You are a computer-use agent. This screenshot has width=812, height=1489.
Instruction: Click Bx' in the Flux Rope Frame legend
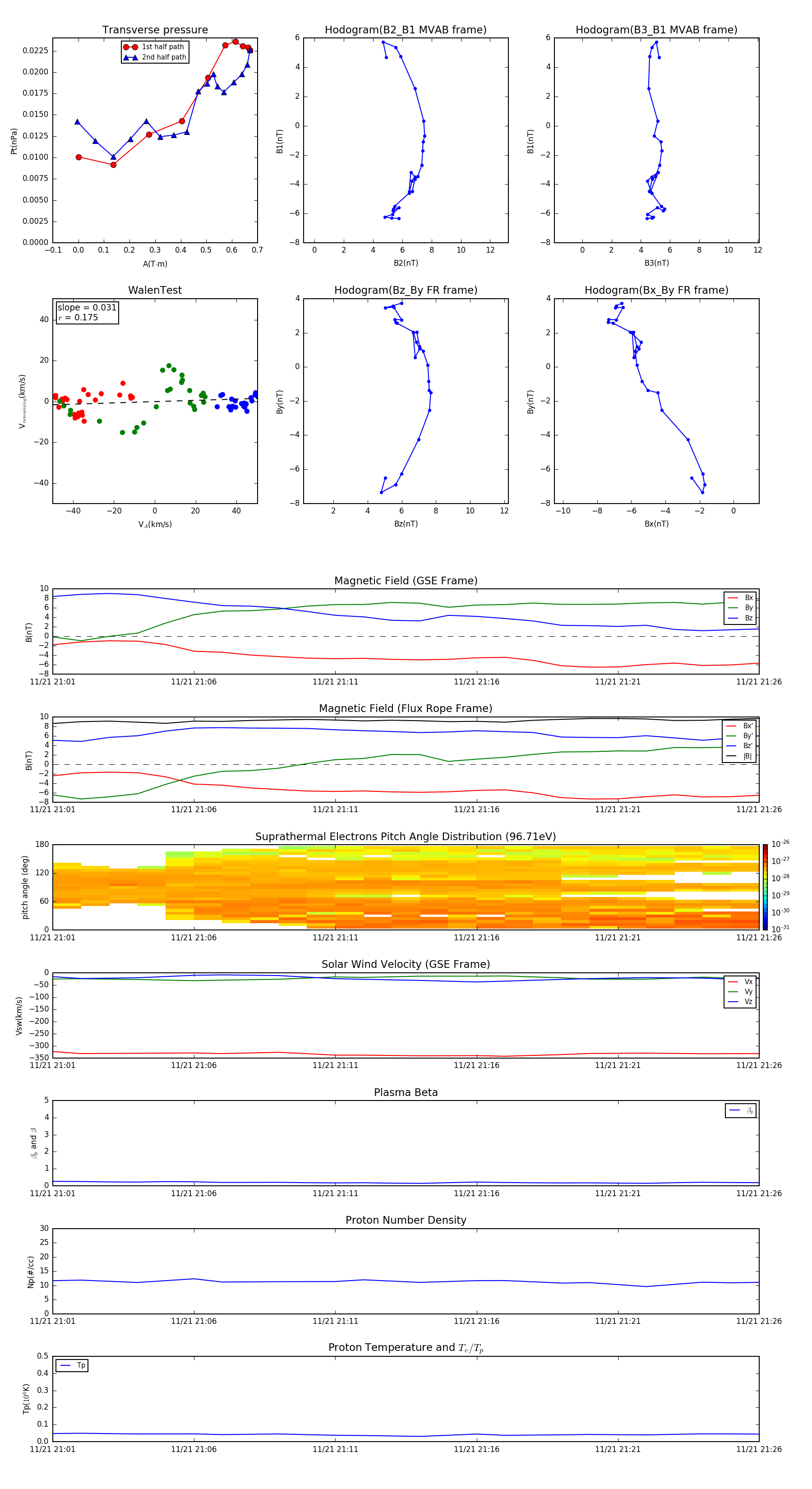point(739,726)
